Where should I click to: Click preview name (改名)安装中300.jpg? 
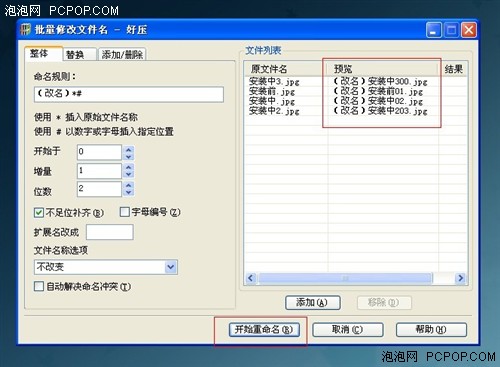tap(380, 81)
